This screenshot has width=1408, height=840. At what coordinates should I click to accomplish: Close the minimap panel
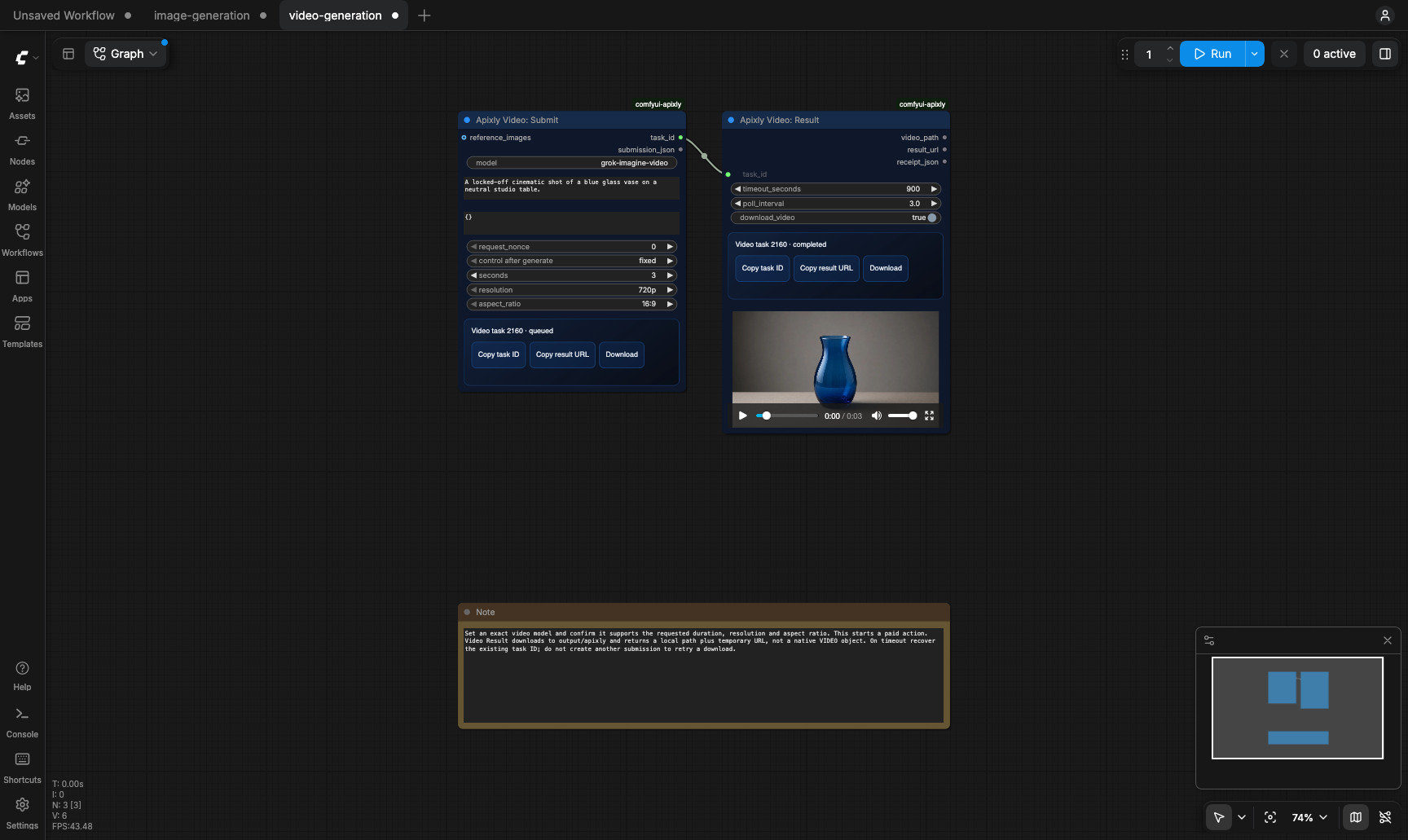pos(1388,640)
